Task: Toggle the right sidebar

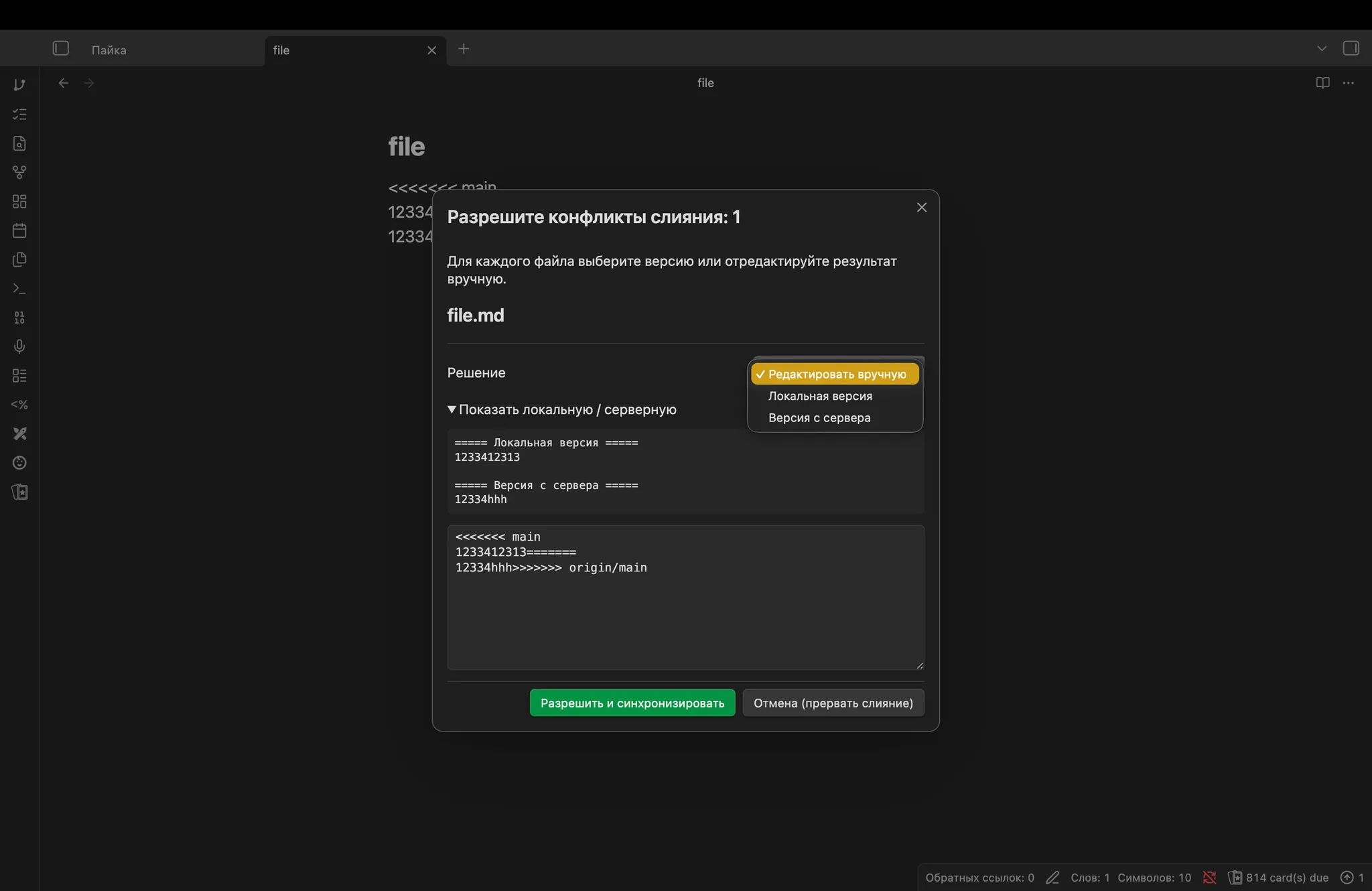Action: click(x=1351, y=48)
